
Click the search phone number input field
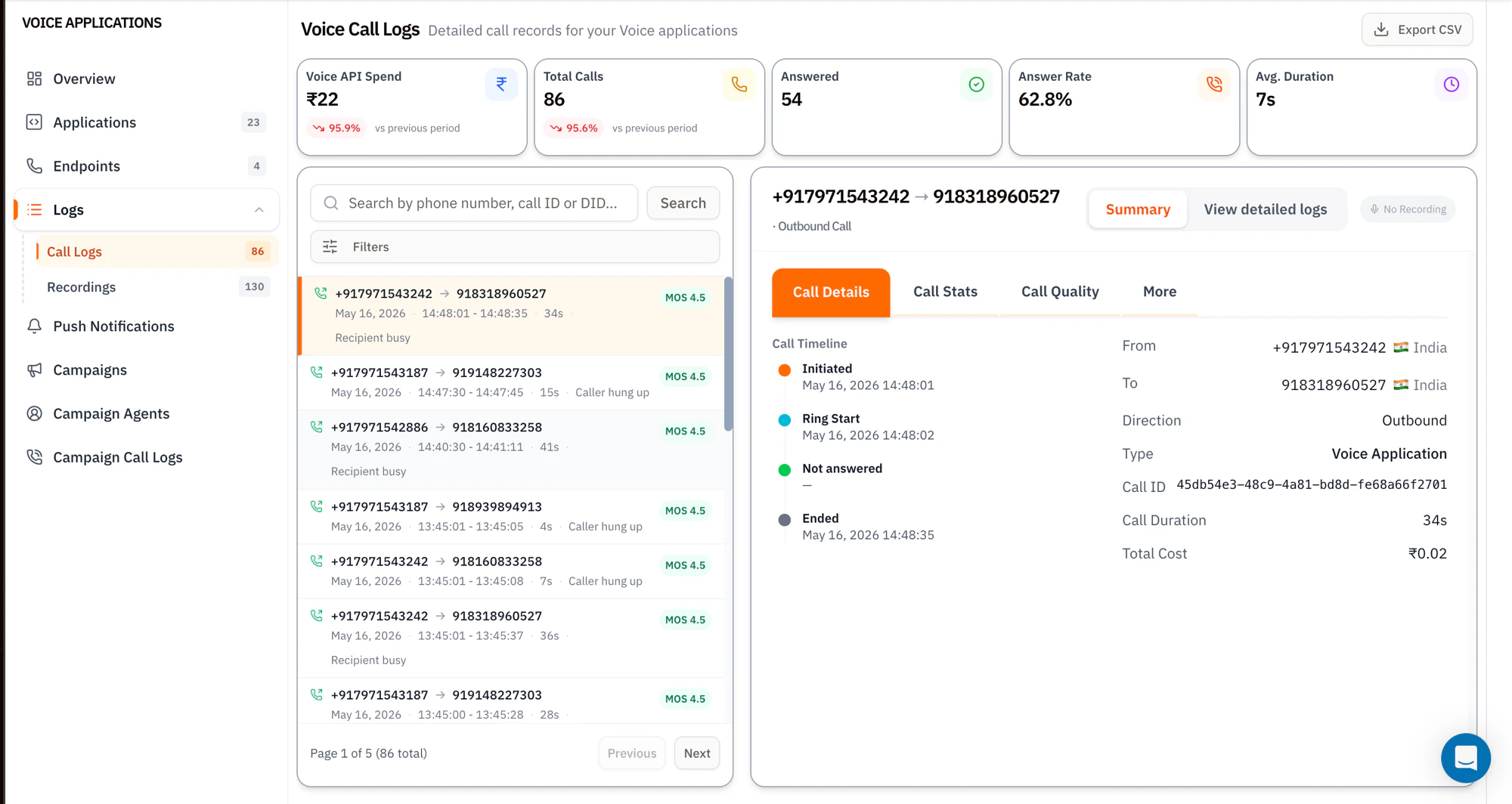(x=474, y=203)
